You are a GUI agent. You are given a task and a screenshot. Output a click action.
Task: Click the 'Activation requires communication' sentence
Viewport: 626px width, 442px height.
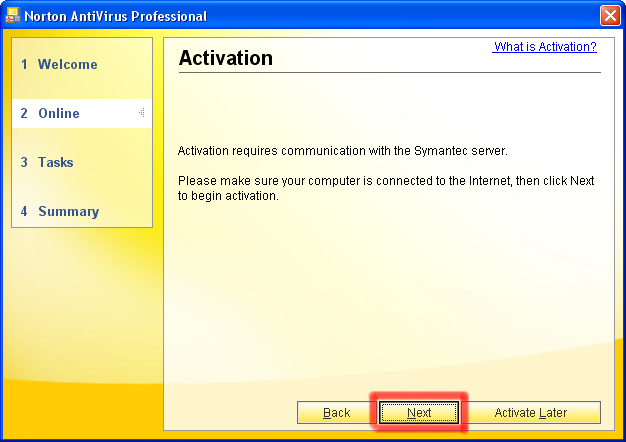[342, 151]
